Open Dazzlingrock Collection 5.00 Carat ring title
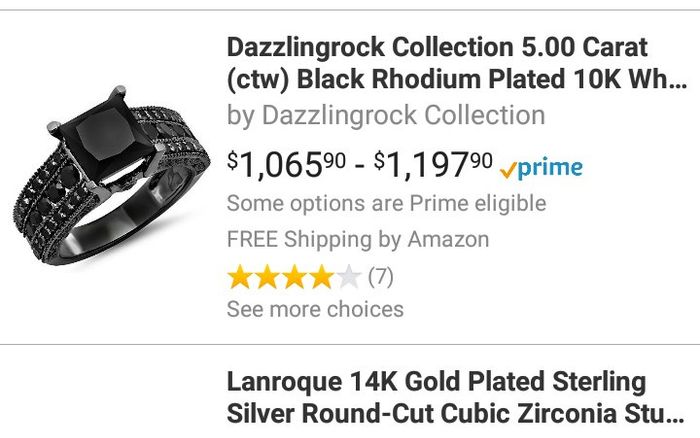The image size is (700, 438). (437, 47)
